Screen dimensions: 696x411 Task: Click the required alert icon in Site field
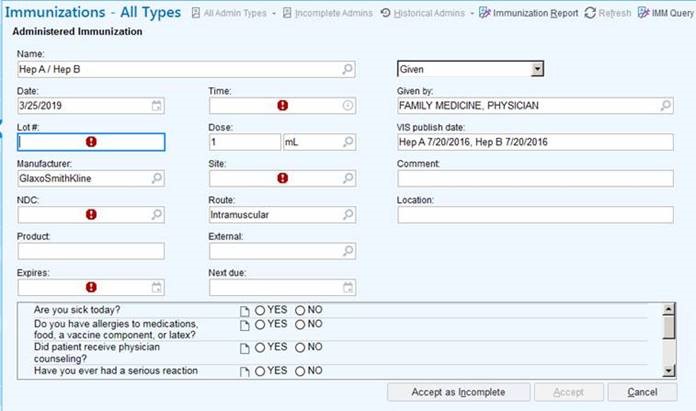coord(282,178)
